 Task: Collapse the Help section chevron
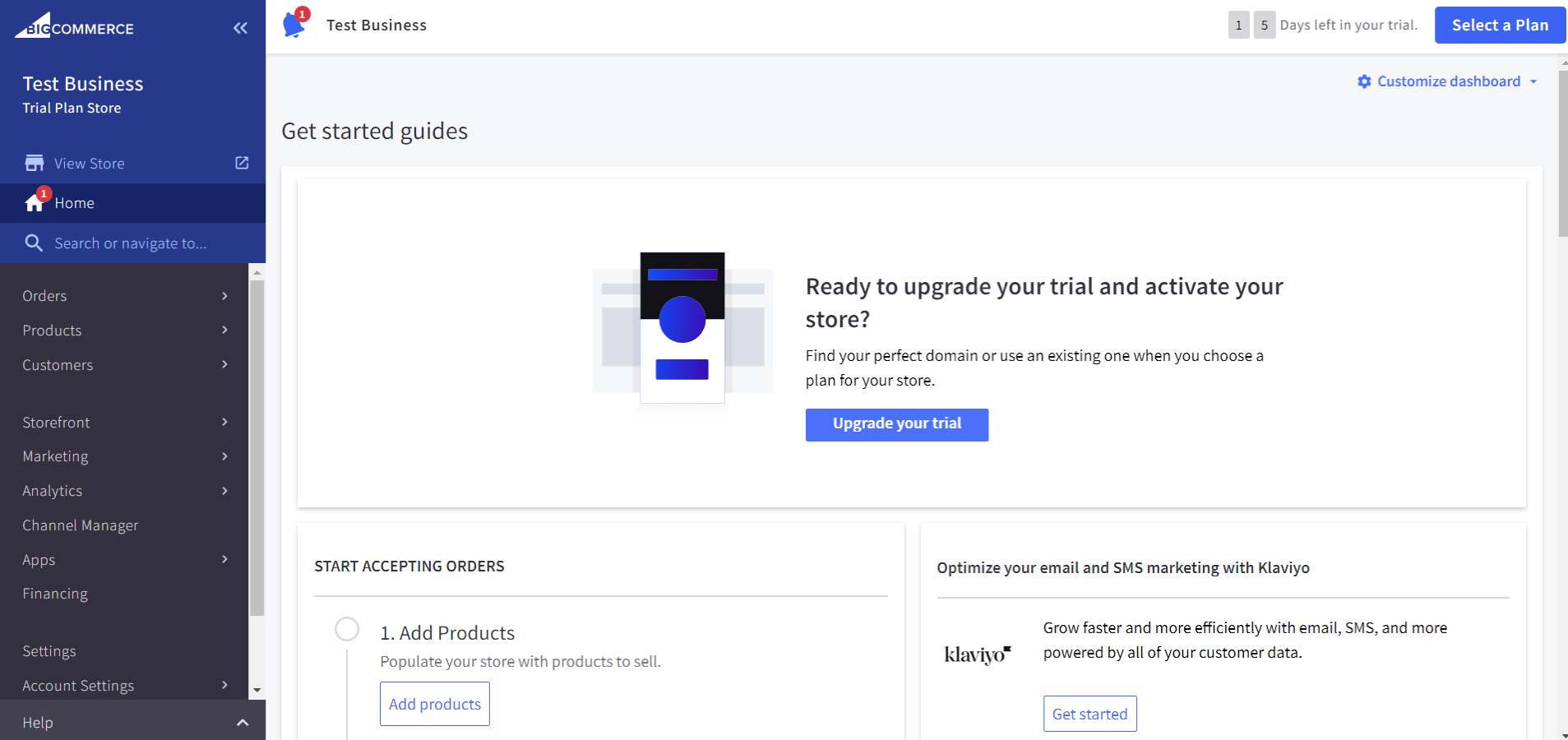pos(243,722)
